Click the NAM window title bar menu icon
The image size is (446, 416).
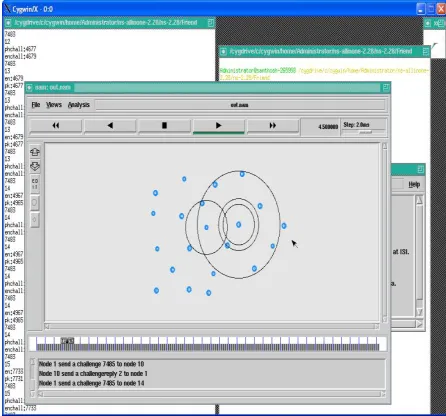(30, 88)
